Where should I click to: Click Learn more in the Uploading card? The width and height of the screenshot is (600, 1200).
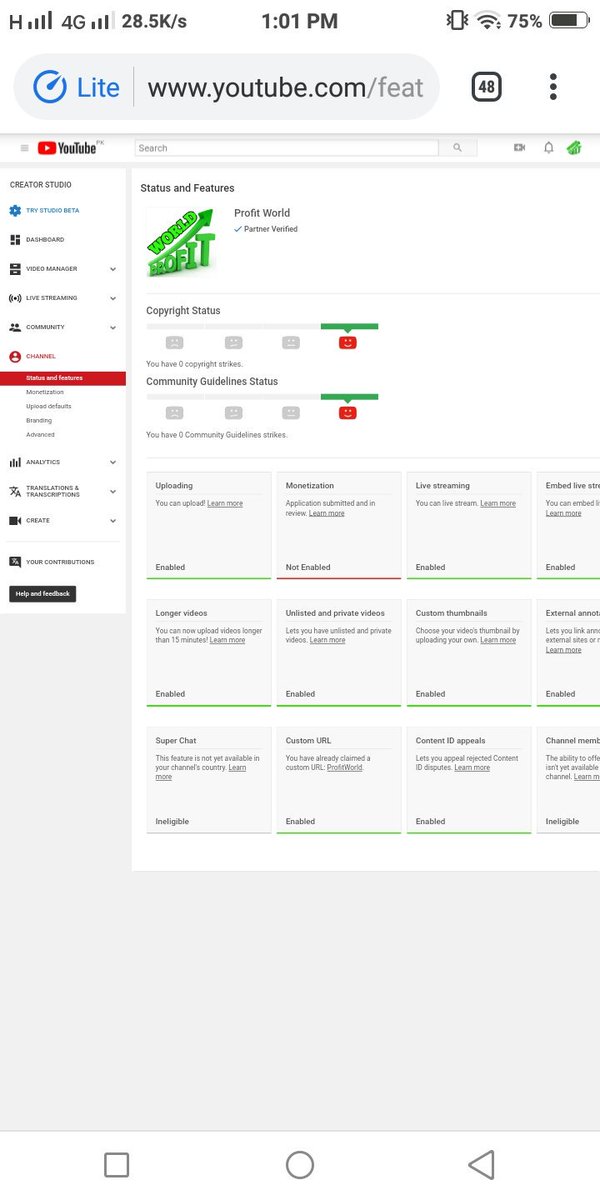pyautogui.click(x=225, y=504)
